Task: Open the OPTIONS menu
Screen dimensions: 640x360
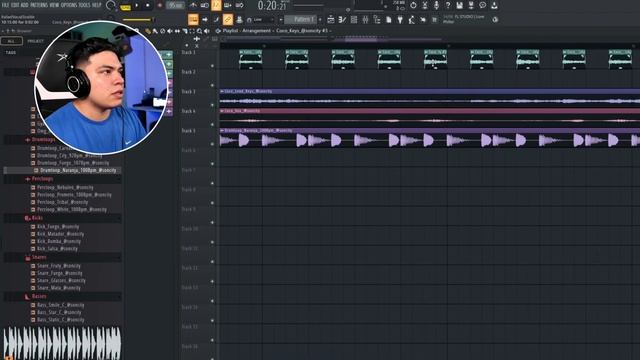Action: (69, 5)
